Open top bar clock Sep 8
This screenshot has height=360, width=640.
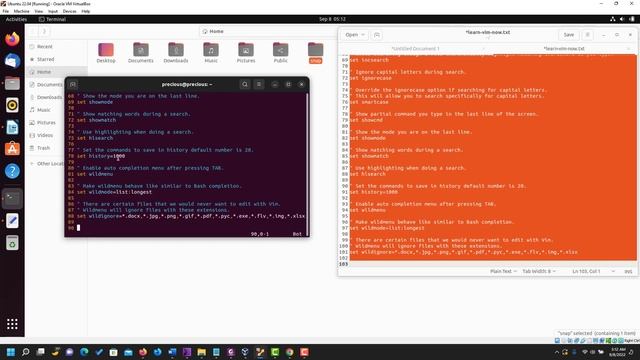coord(332,19)
